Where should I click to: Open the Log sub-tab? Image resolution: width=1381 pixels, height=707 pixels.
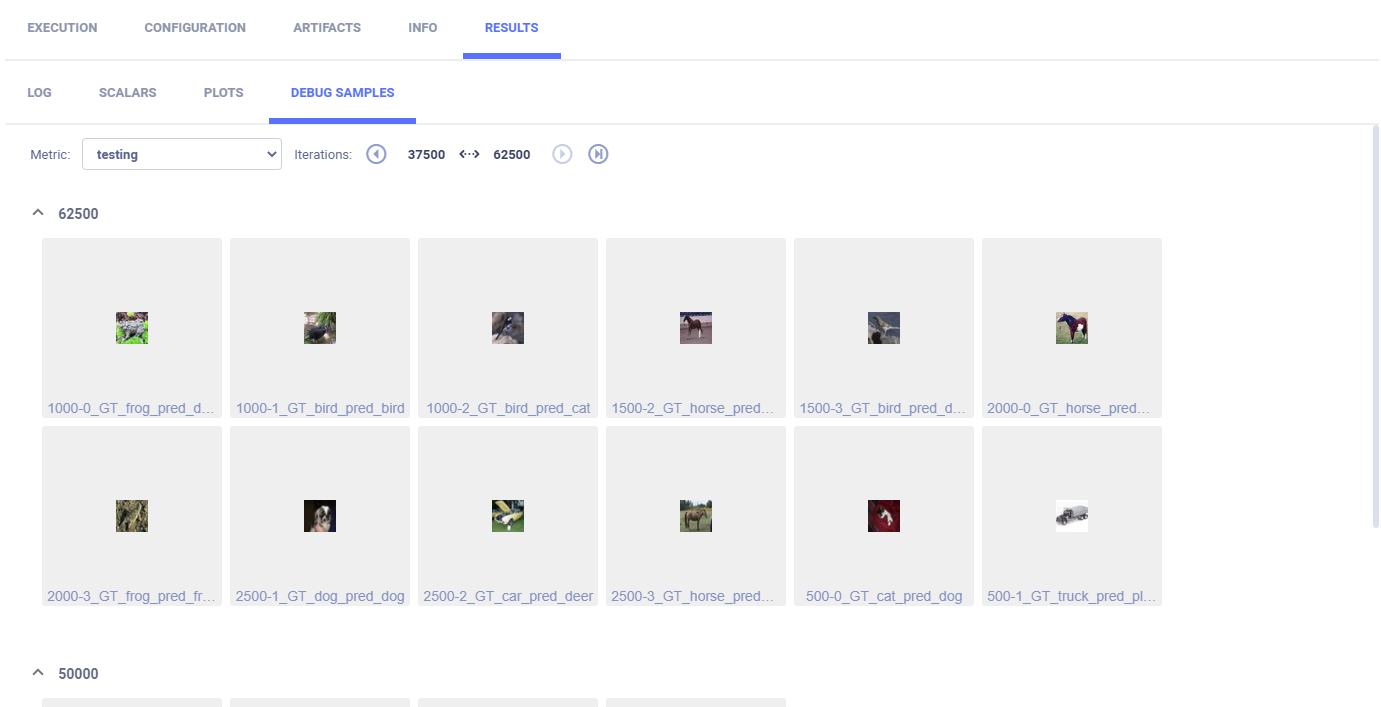(39, 93)
